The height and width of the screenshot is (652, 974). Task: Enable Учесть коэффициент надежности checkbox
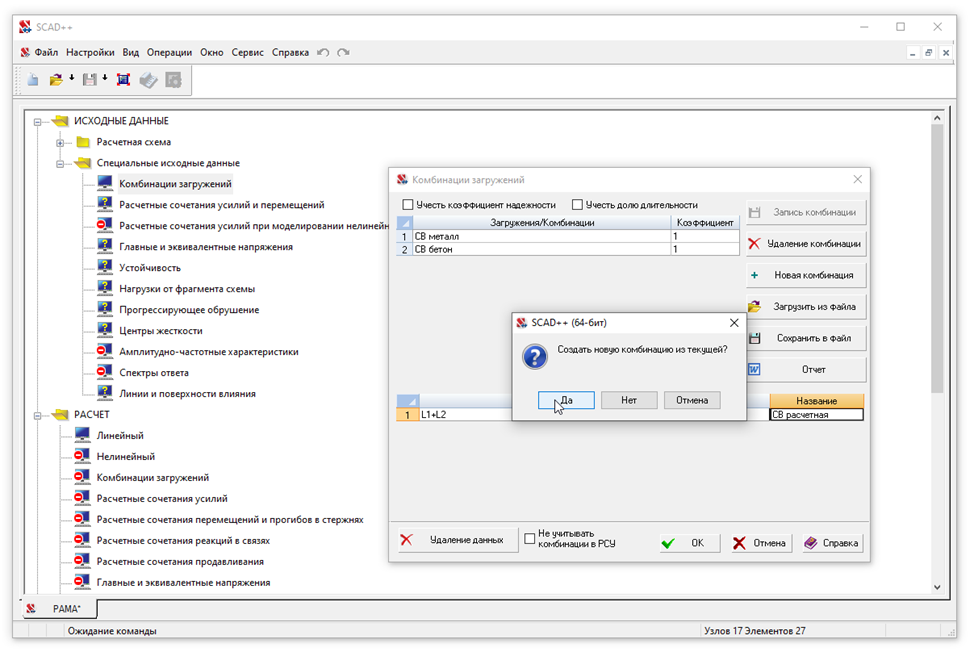point(407,204)
